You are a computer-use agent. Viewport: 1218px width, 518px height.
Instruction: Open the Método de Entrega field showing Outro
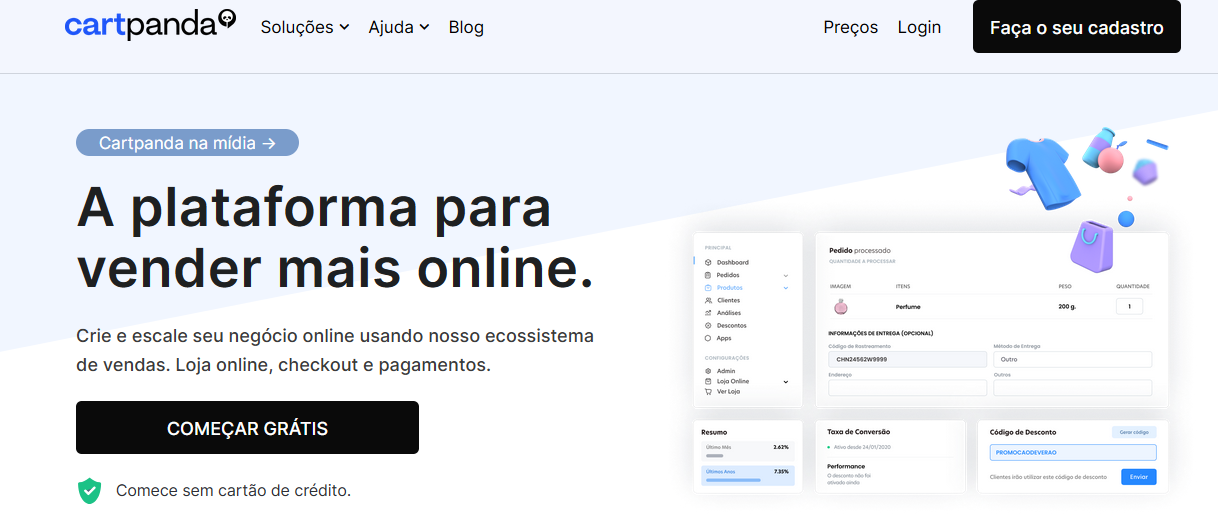point(1073,359)
